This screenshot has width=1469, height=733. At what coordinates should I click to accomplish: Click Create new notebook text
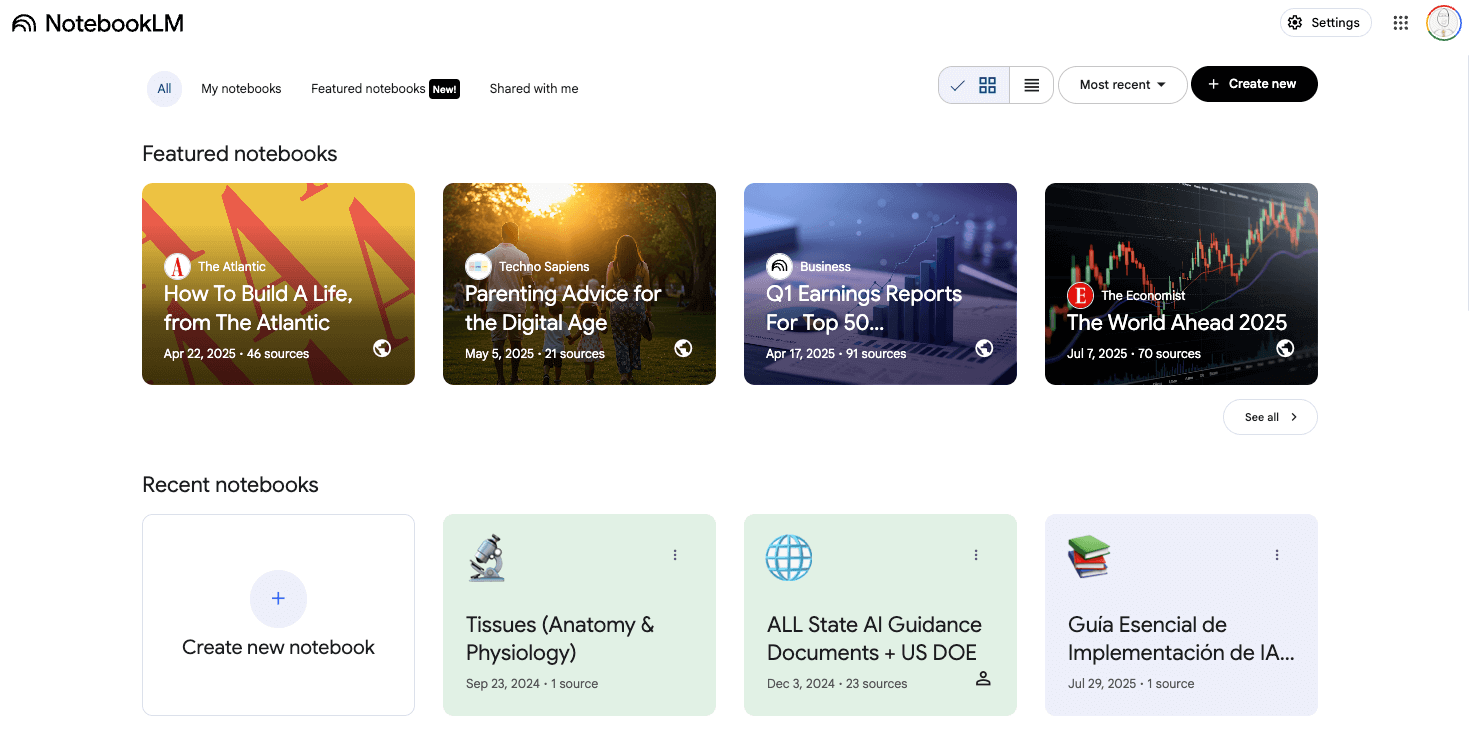tap(278, 647)
